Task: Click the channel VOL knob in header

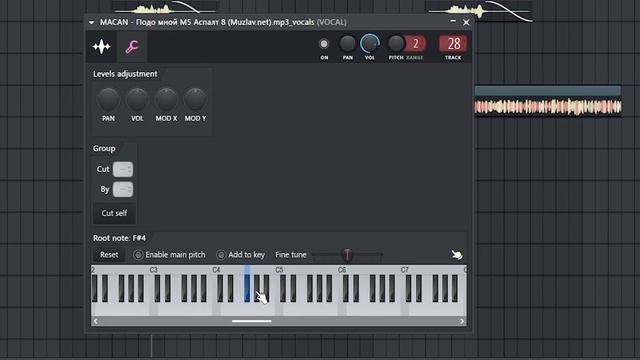Action: 370,44
